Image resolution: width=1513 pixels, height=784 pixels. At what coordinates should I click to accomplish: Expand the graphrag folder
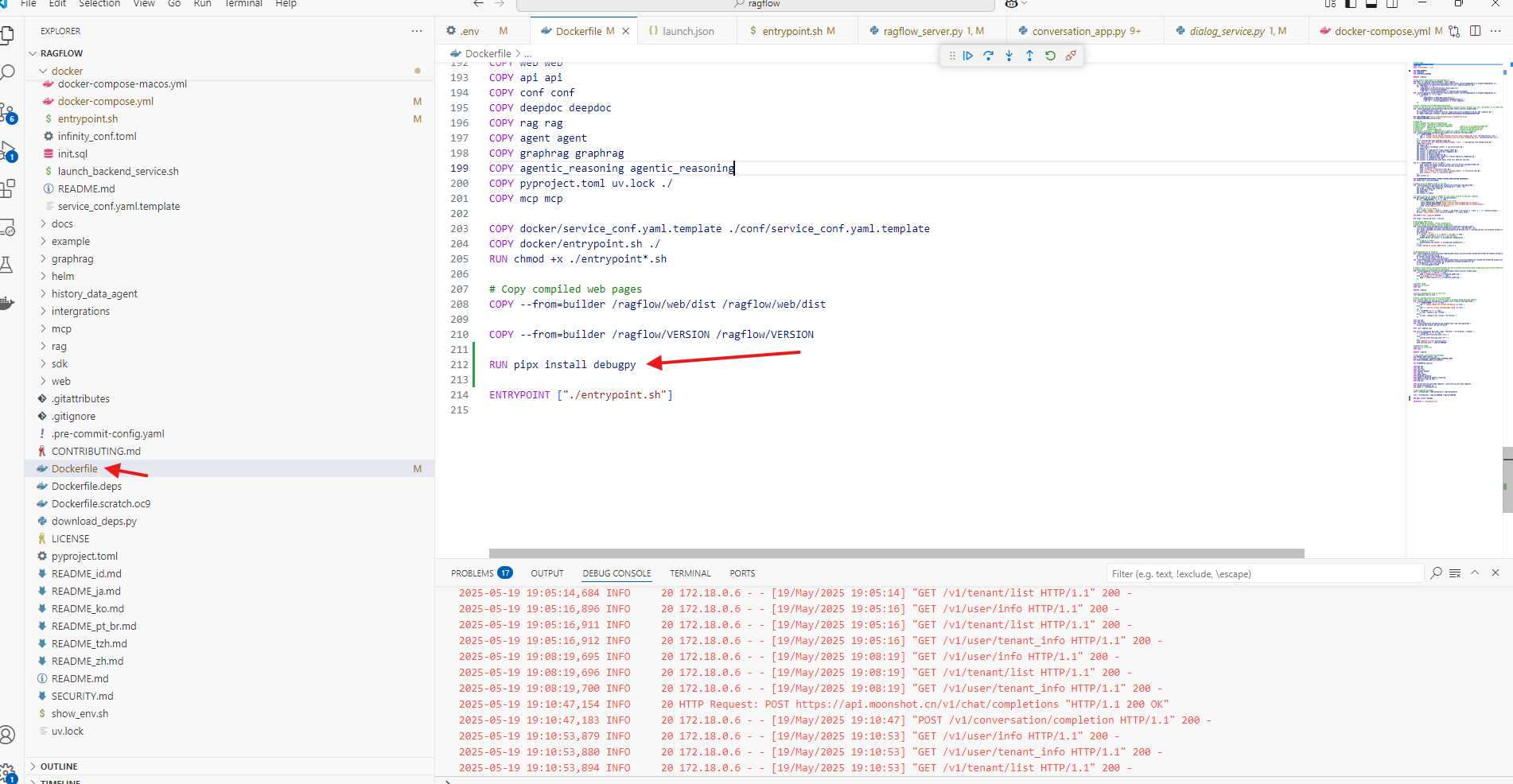click(x=73, y=258)
